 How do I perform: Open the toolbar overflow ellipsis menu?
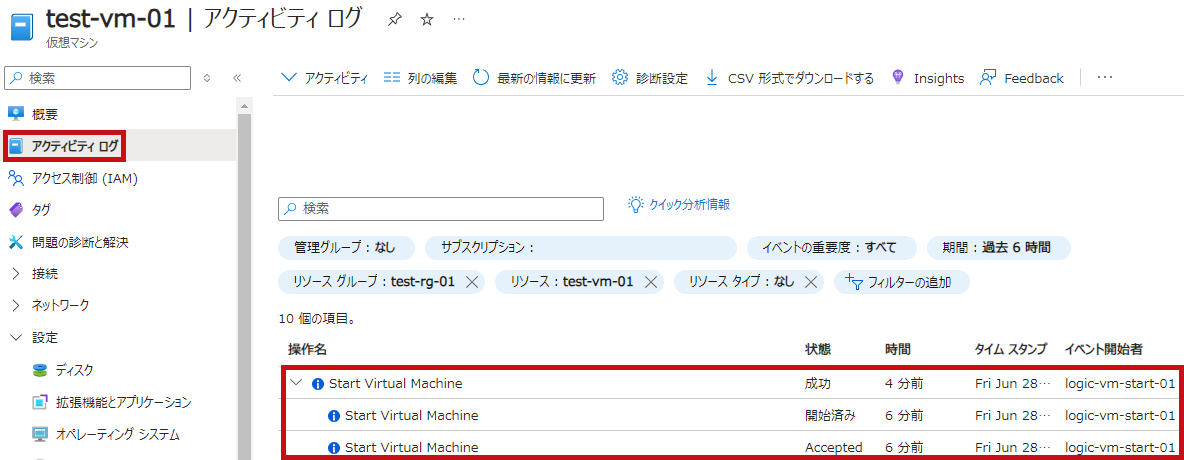click(1105, 77)
